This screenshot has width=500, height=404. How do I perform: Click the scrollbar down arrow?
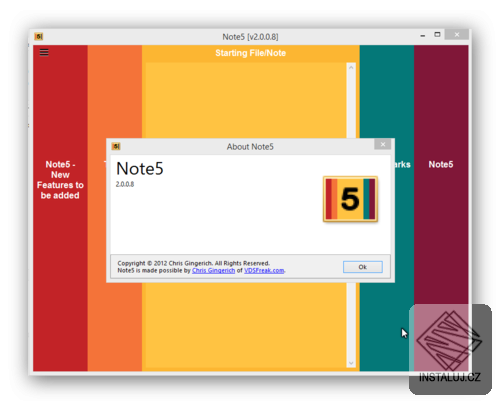point(351,363)
